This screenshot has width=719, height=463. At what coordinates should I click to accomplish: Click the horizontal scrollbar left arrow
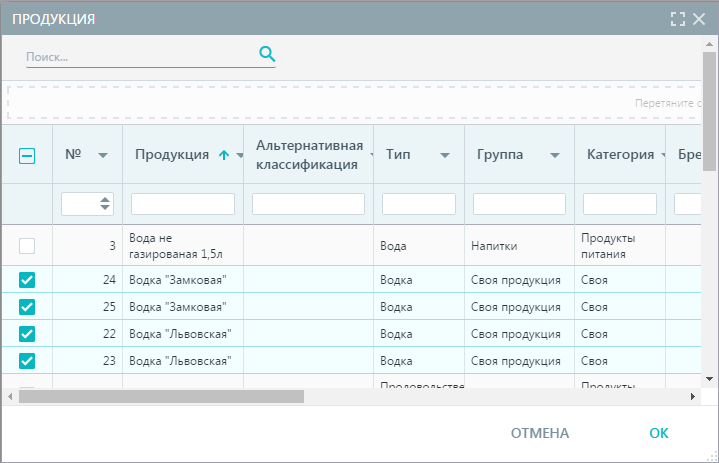[10, 397]
